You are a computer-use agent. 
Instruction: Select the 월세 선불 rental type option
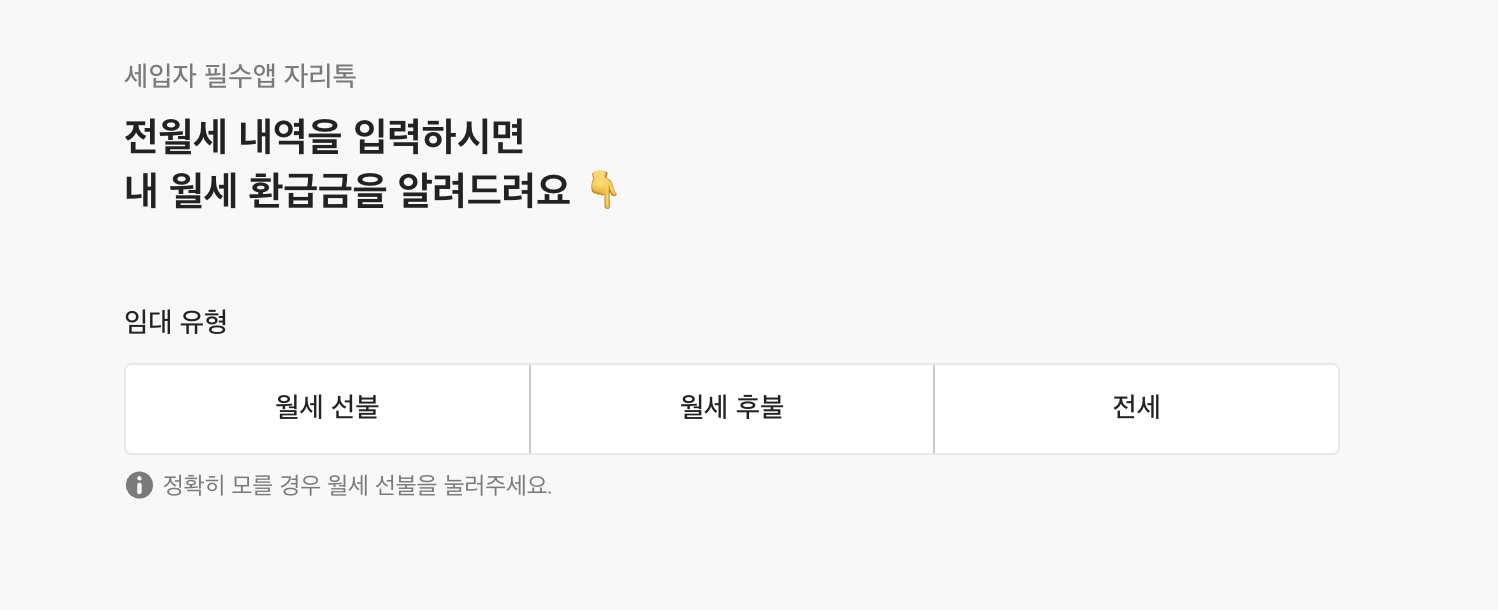point(327,409)
